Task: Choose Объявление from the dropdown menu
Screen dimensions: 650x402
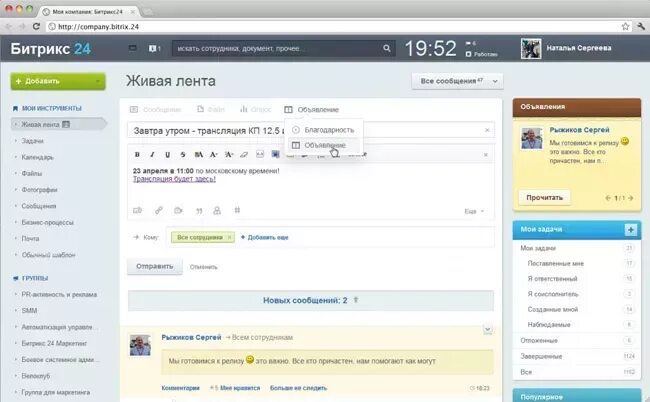Action: (x=323, y=145)
